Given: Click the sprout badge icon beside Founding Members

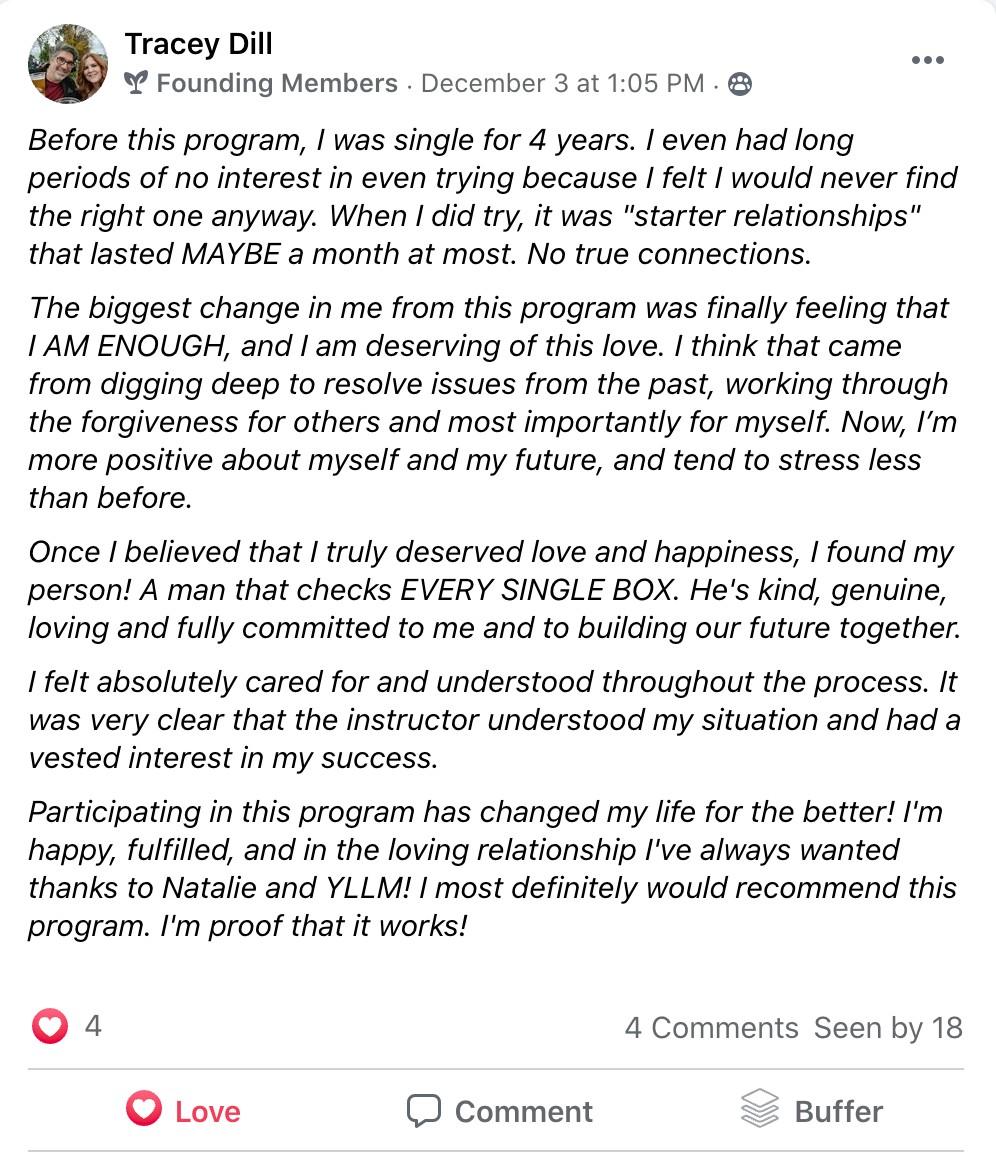Looking at the screenshot, I should point(138,84).
